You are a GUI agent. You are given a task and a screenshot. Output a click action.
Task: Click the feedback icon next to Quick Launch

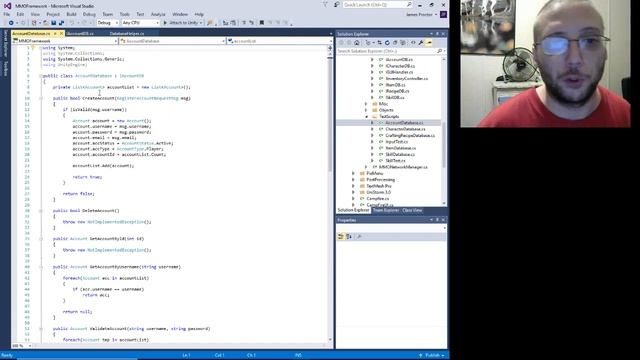tap(336, 4)
